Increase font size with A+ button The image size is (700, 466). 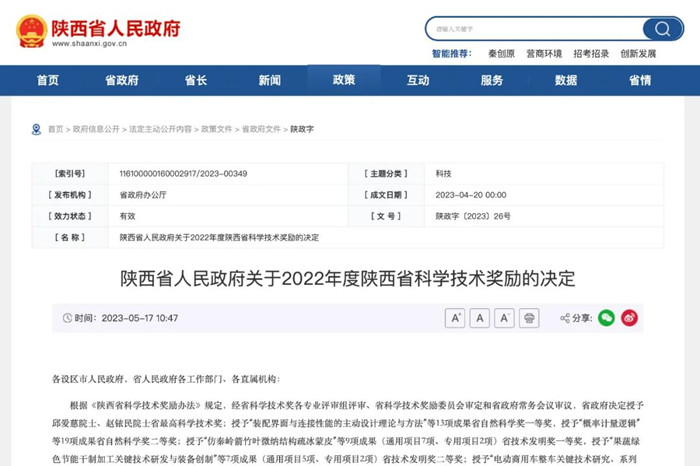coord(455,318)
